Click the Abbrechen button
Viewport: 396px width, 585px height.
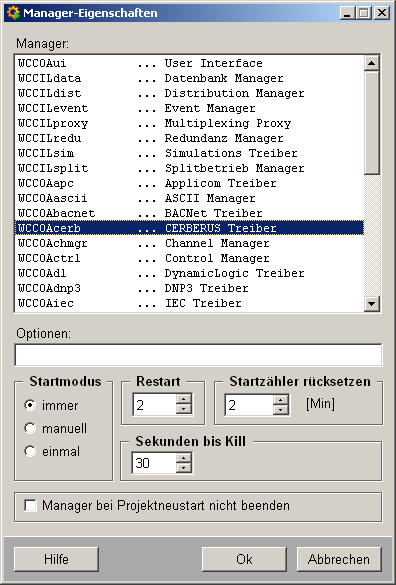pos(339,559)
